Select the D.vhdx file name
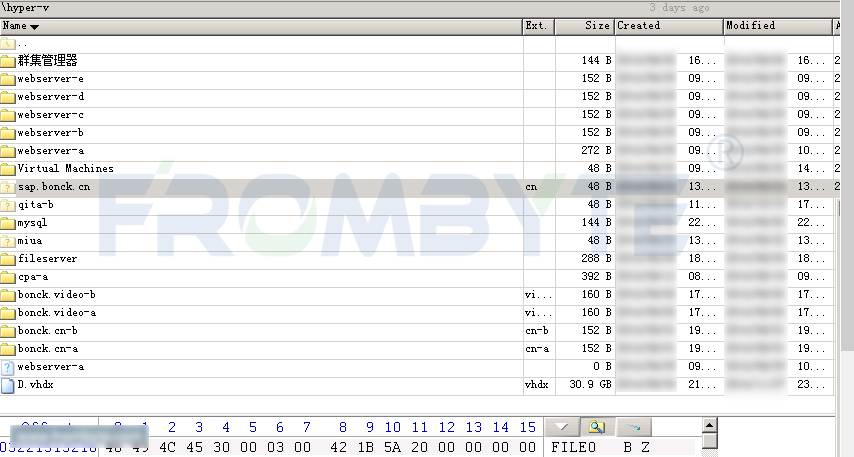Screen dimensions: 854x457 [35, 385]
